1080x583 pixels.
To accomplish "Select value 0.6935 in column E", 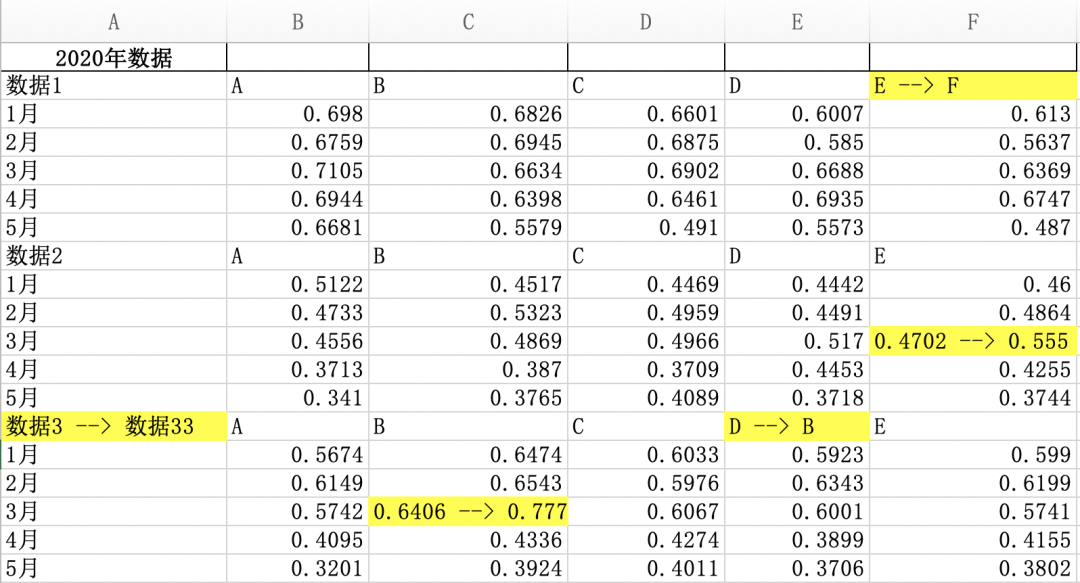I will coord(797,199).
